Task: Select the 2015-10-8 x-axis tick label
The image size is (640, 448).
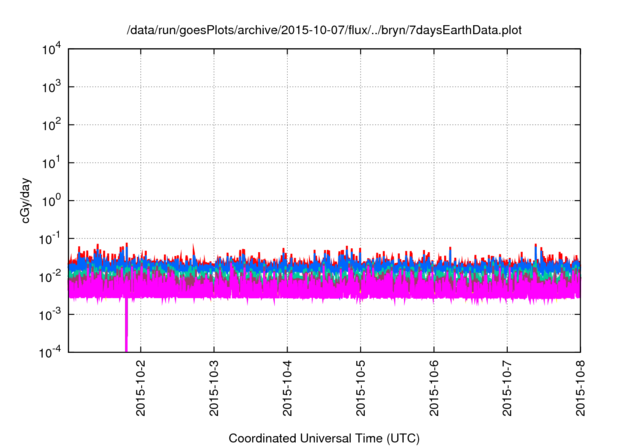Action: coord(580,388)
